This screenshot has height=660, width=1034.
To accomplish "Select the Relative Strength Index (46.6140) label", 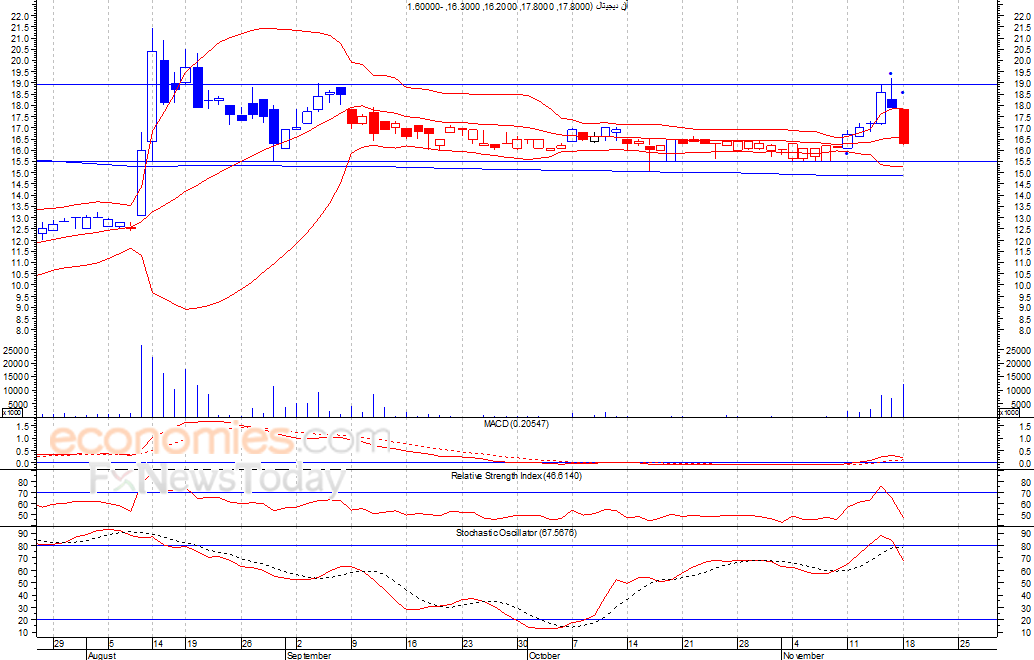I will [x=516, y=475].
